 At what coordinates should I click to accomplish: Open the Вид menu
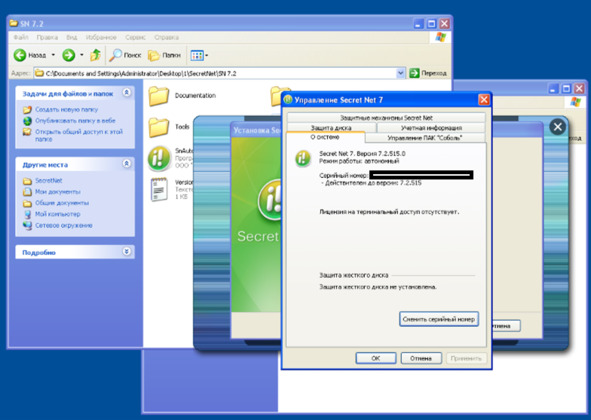(x=72, y=37)
